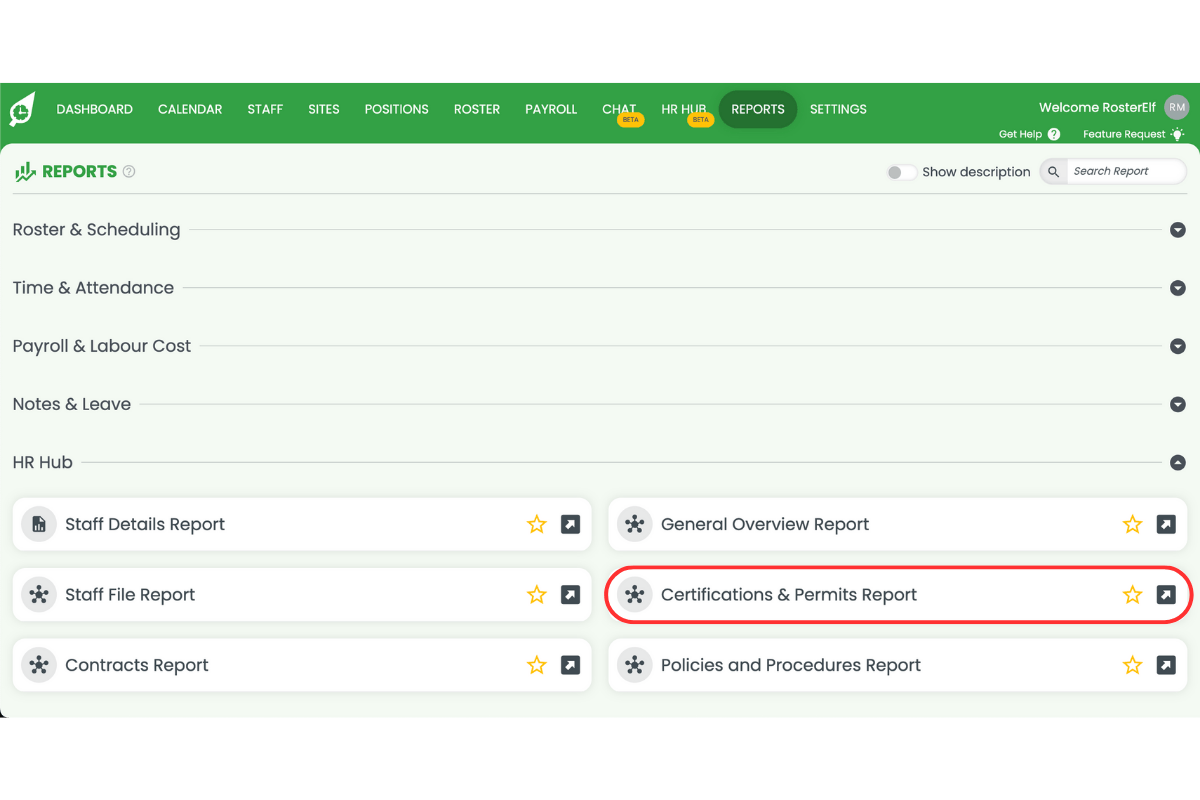
Task: Open the Contracts Report
Action: coord(137,664)
